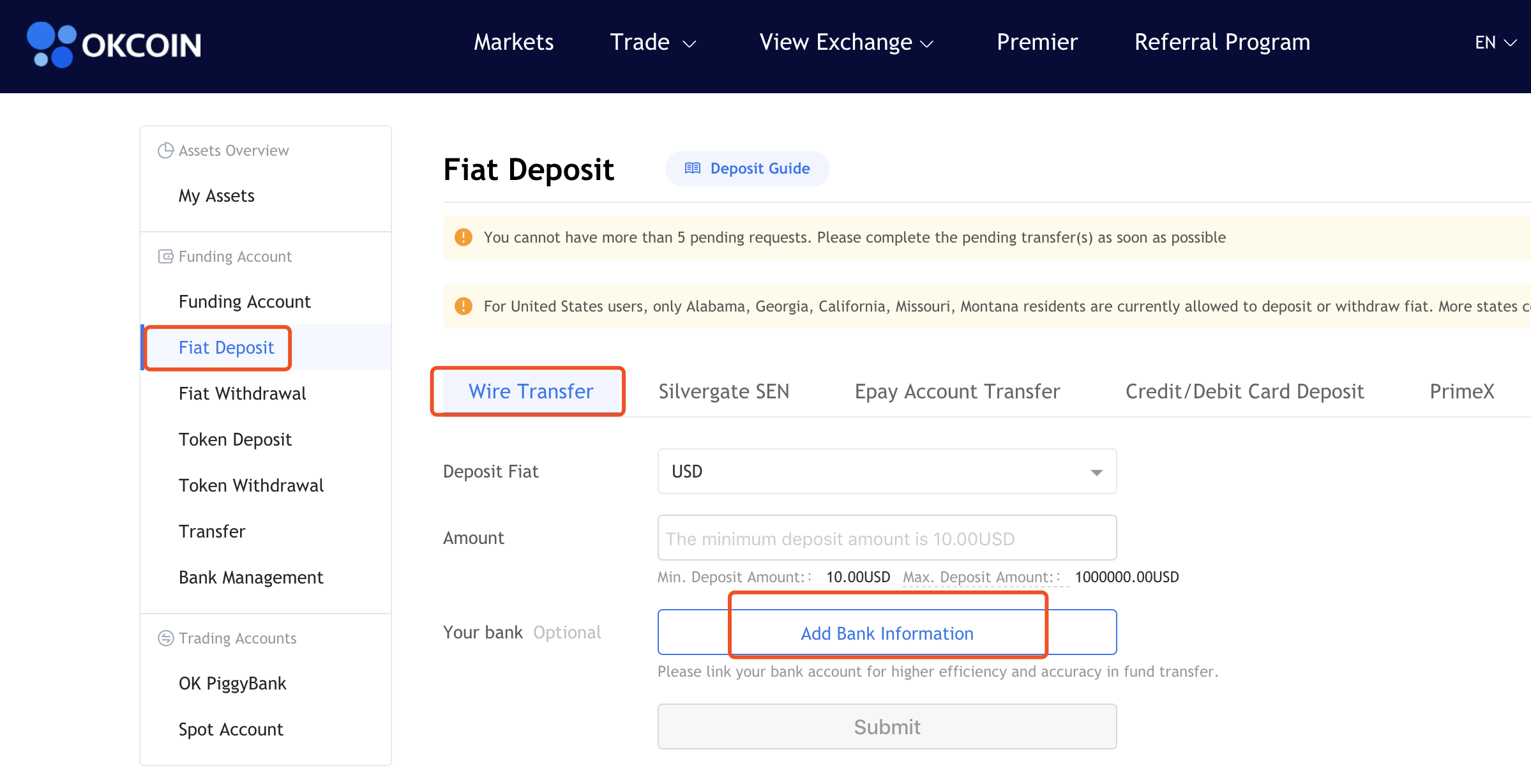Select the Epay Account Transfer tab
Image resolution: width=1531 pixels, height=784 pixels.
957,391
